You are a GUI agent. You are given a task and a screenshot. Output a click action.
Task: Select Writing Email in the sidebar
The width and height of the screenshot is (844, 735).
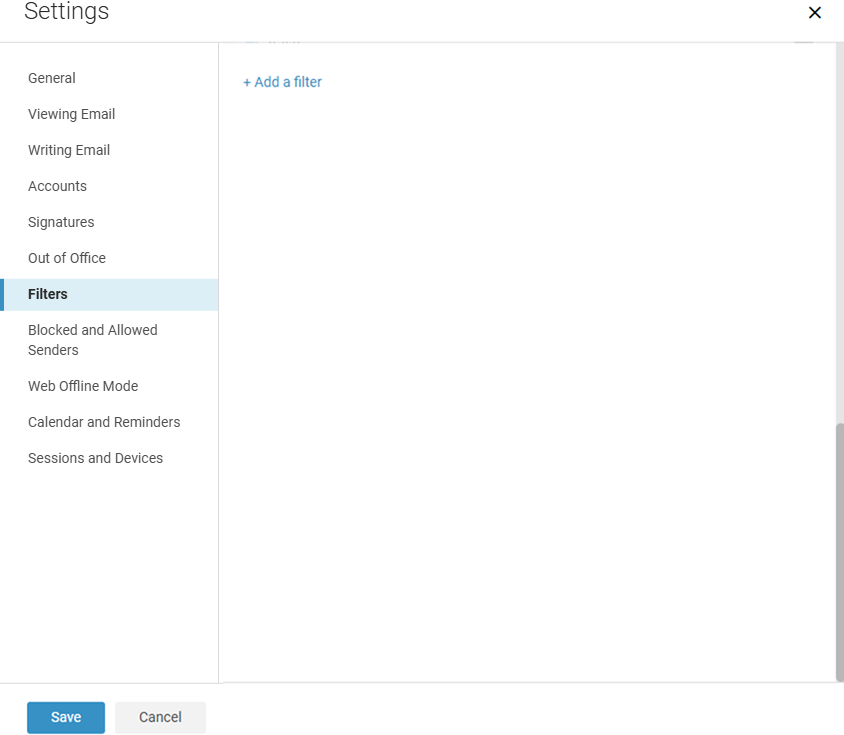pos(69,150)
